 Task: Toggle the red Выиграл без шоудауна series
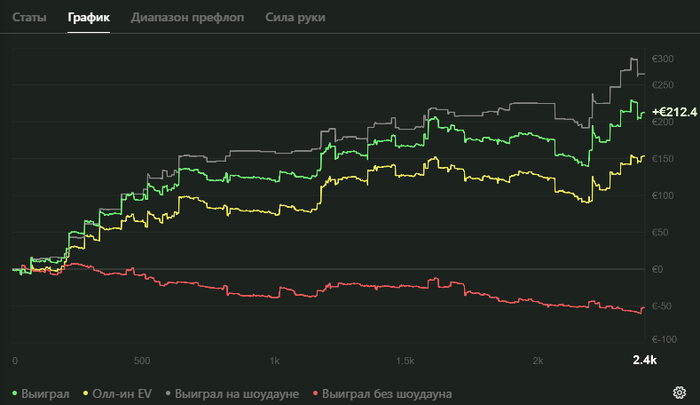pos(382,393)
